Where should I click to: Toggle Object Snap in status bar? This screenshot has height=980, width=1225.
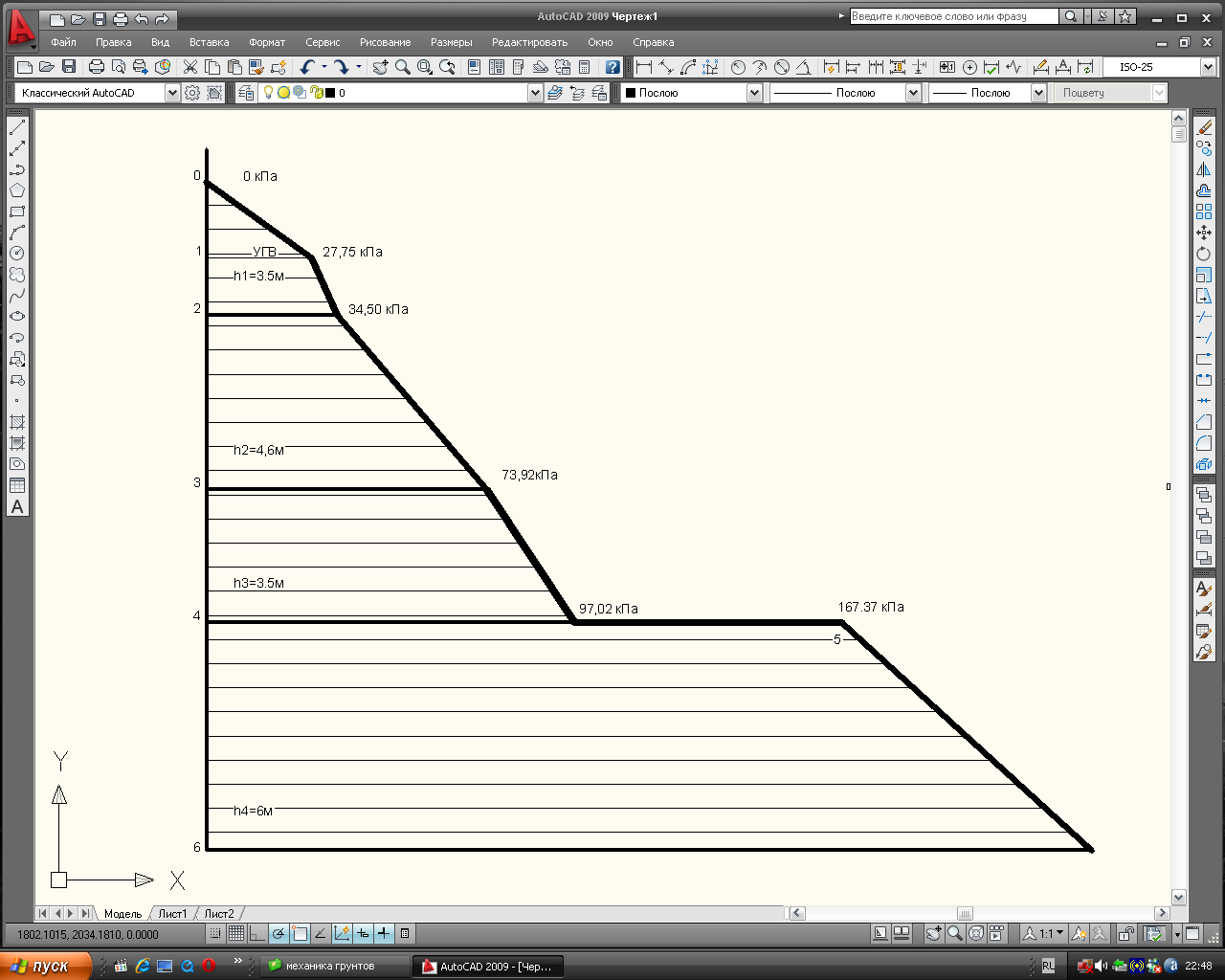300,934
